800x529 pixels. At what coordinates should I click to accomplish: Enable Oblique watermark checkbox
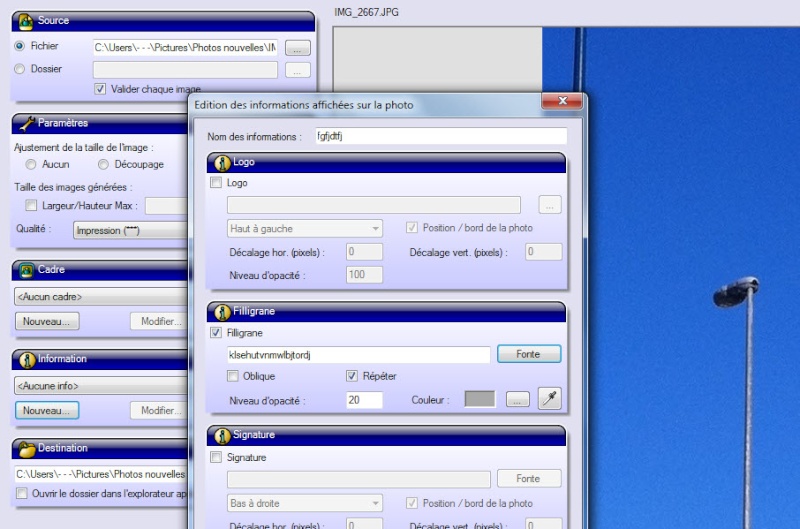pos(233,376)
